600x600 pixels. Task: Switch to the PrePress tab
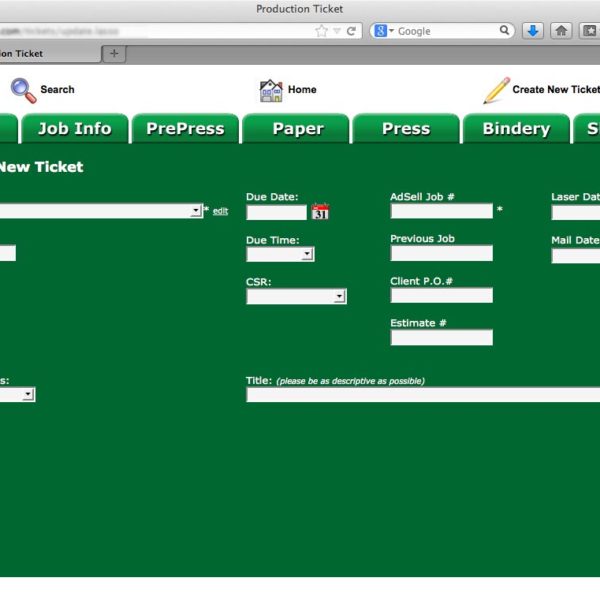185,129
